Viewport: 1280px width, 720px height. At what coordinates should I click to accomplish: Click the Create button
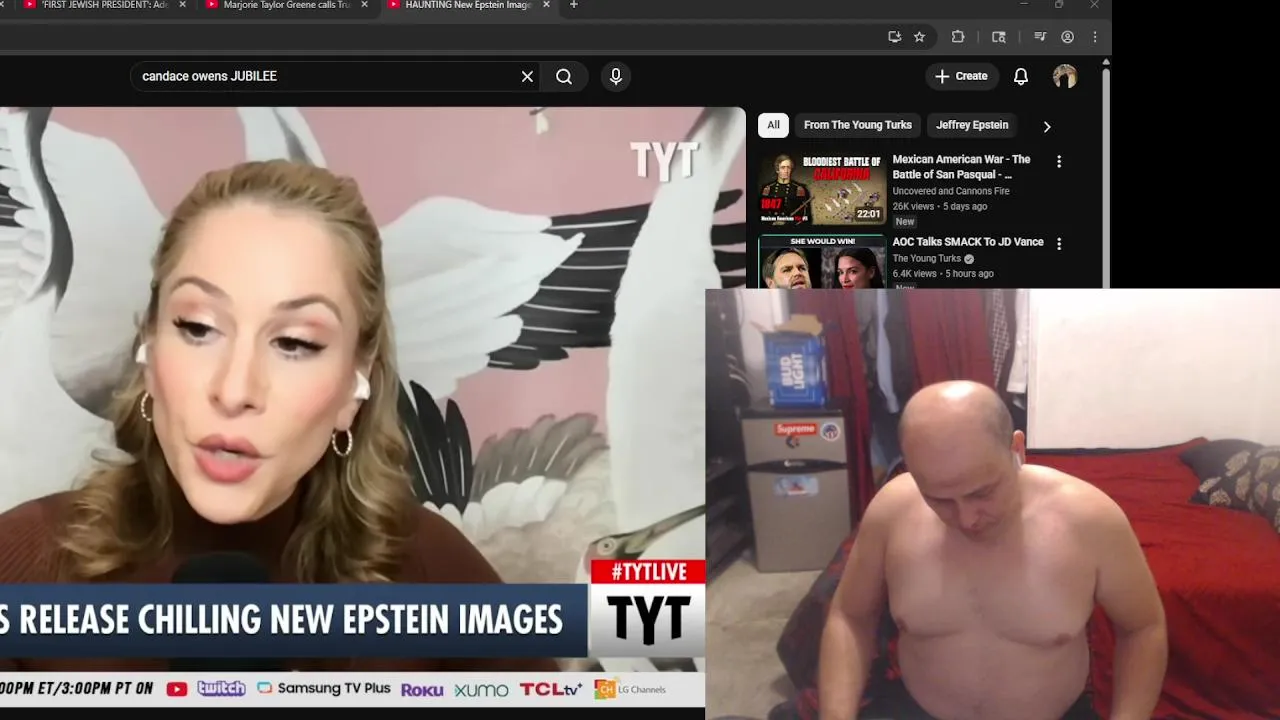point(961,77)
